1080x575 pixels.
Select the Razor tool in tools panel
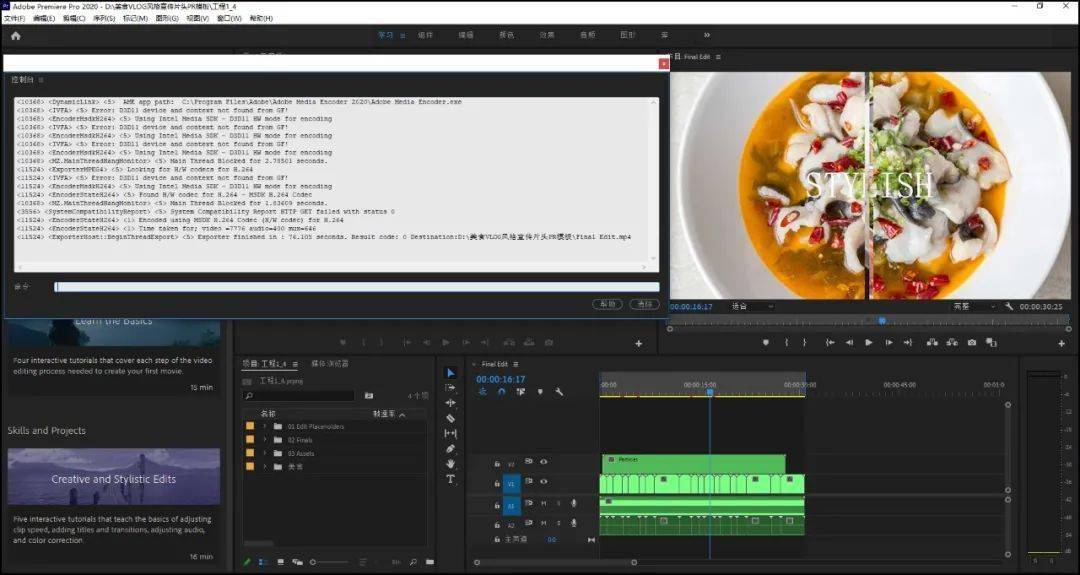coord(450,418)
